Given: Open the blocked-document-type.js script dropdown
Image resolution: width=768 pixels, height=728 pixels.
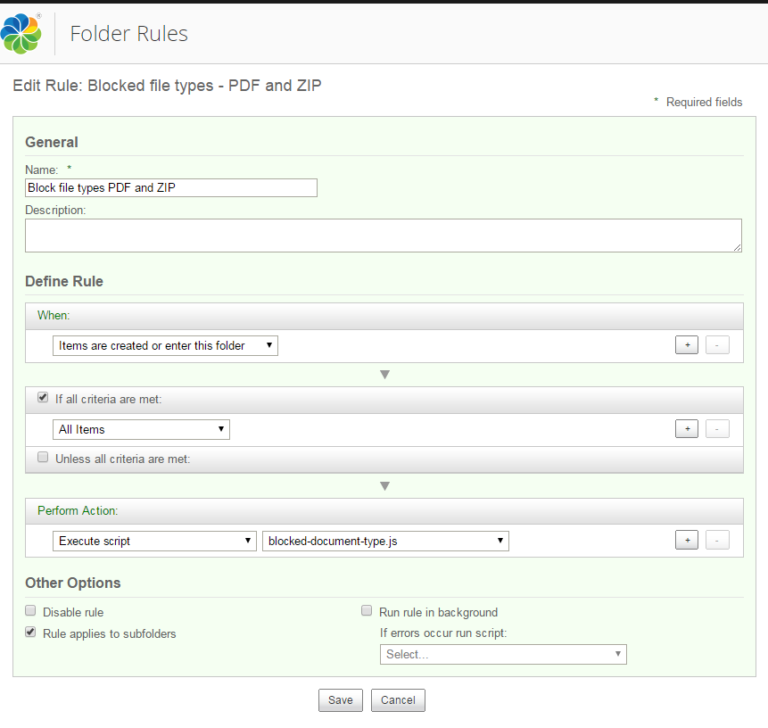Looking at the screenshot, I should click(x=385, y=541).
